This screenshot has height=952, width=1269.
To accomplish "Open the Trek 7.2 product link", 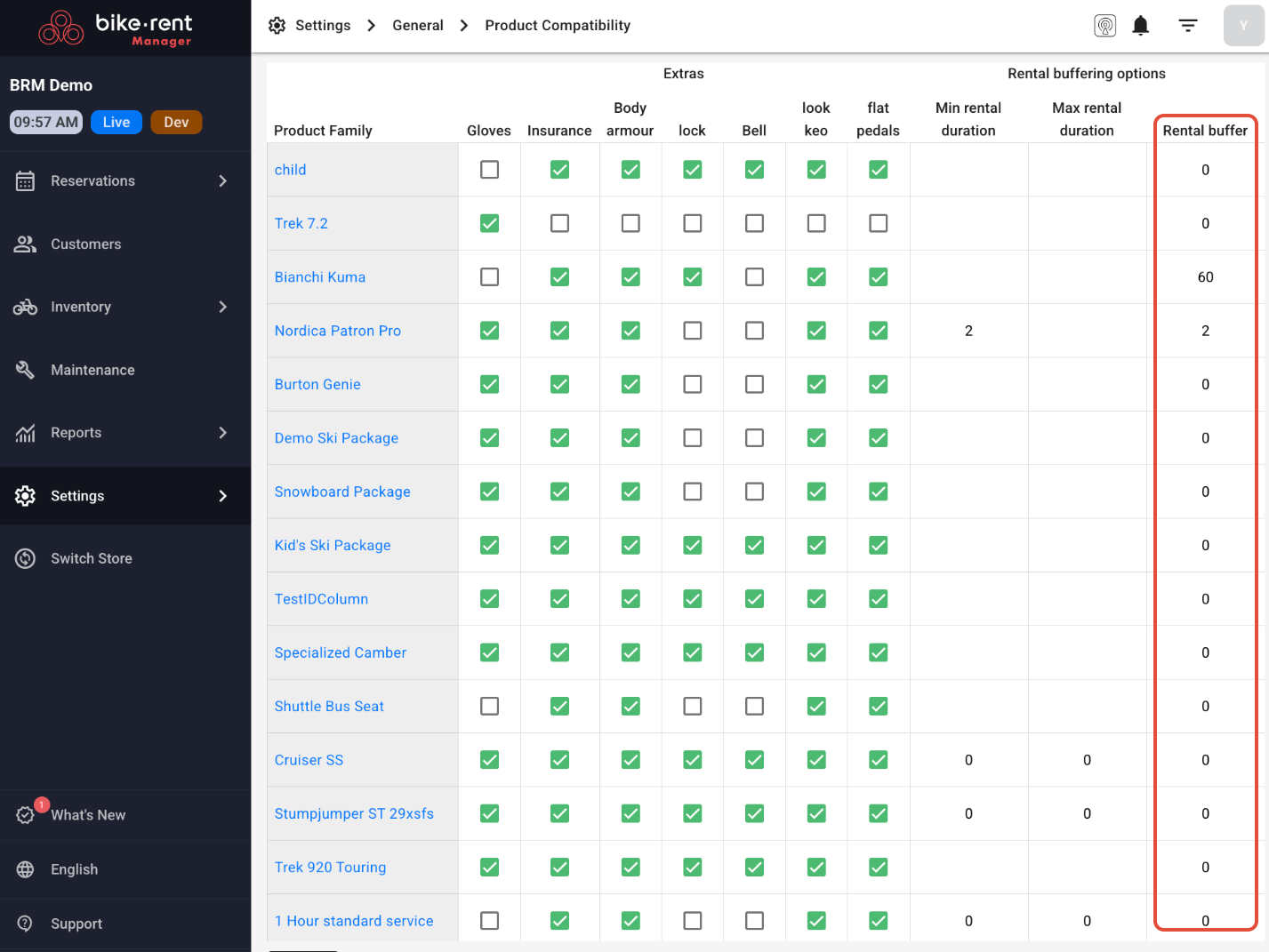I will coord(301,223).
